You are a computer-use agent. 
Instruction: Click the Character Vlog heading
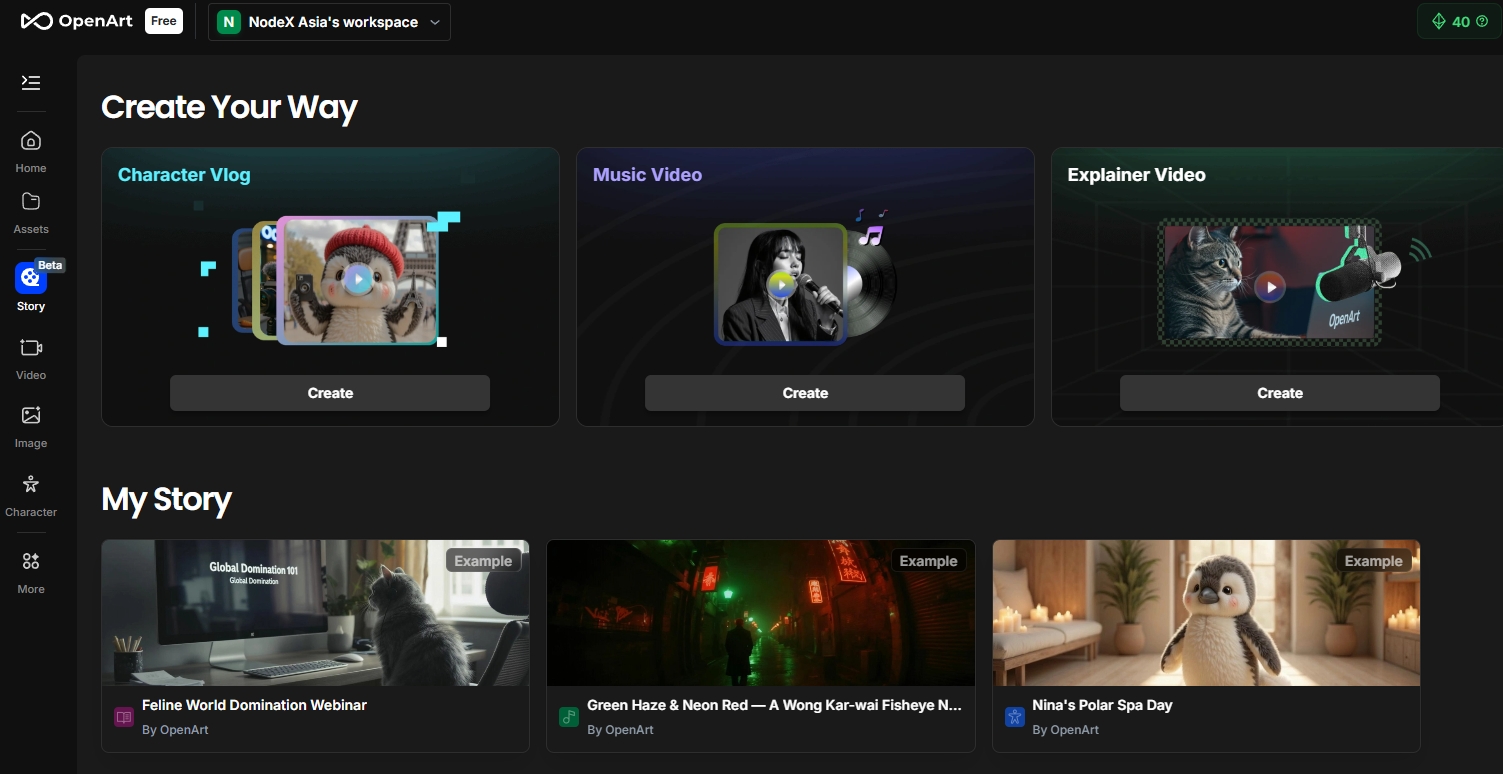pyautogui.click(x=184, y=175)
